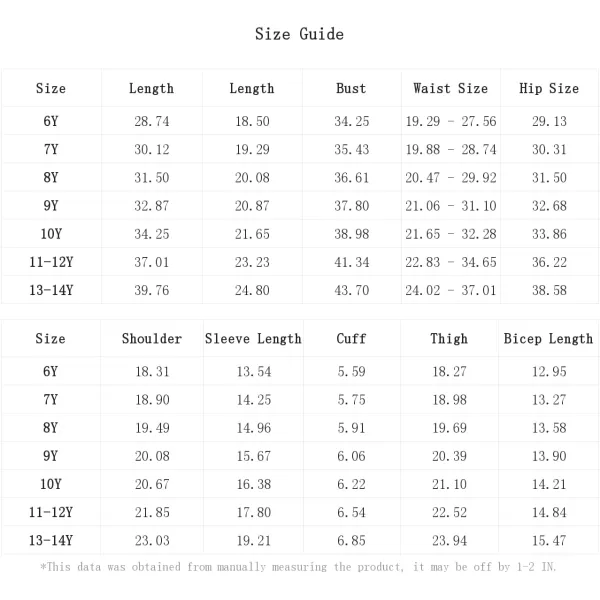
Task: Select the shoulder value 18.31
Action: [152, 372]
